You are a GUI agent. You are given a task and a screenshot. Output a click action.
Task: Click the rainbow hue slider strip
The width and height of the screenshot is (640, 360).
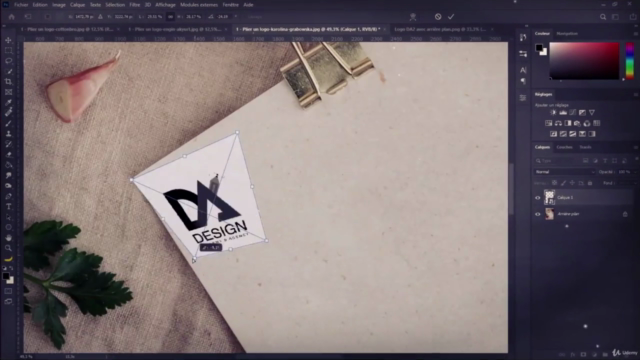pos(630,60)
